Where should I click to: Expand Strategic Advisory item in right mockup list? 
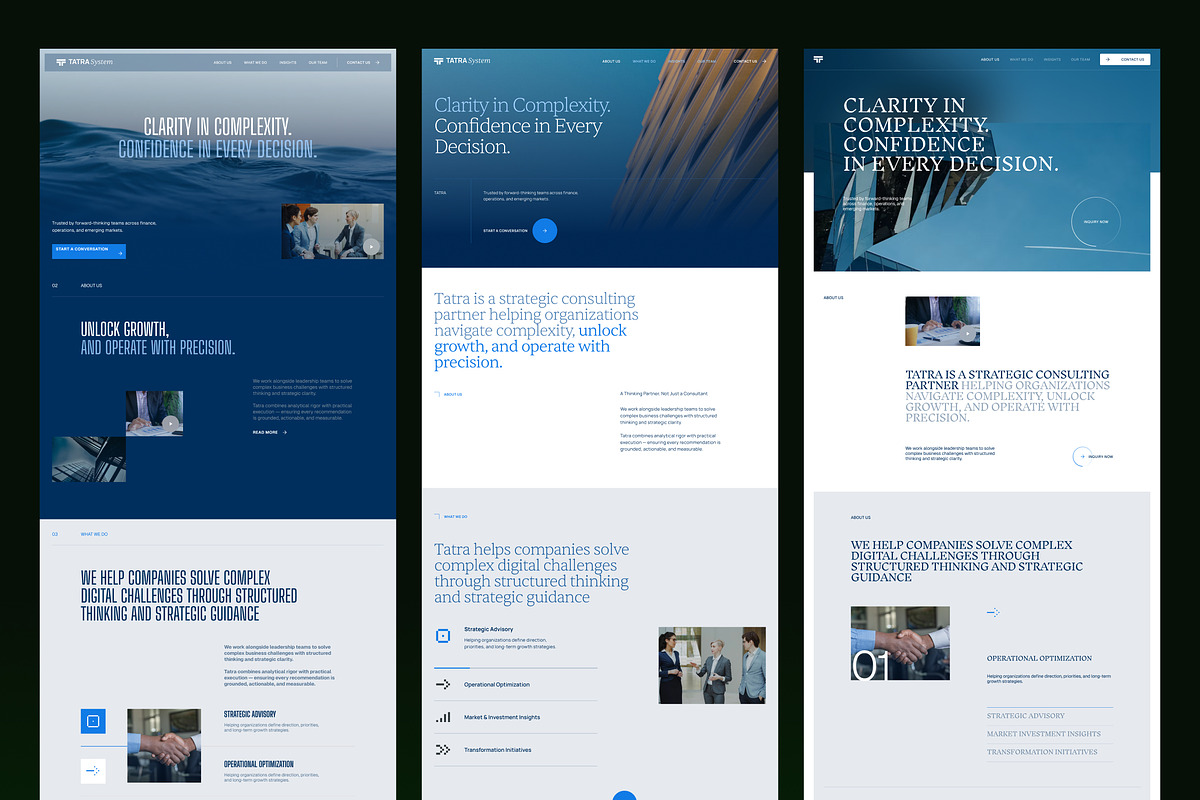click(x=1049, y=716)
